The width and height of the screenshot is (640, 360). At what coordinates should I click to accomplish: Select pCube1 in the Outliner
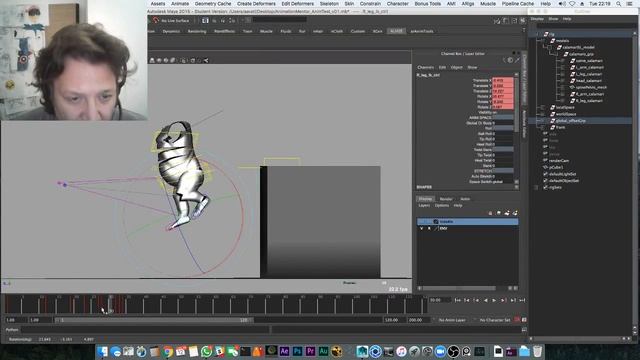tap(556, 167)
